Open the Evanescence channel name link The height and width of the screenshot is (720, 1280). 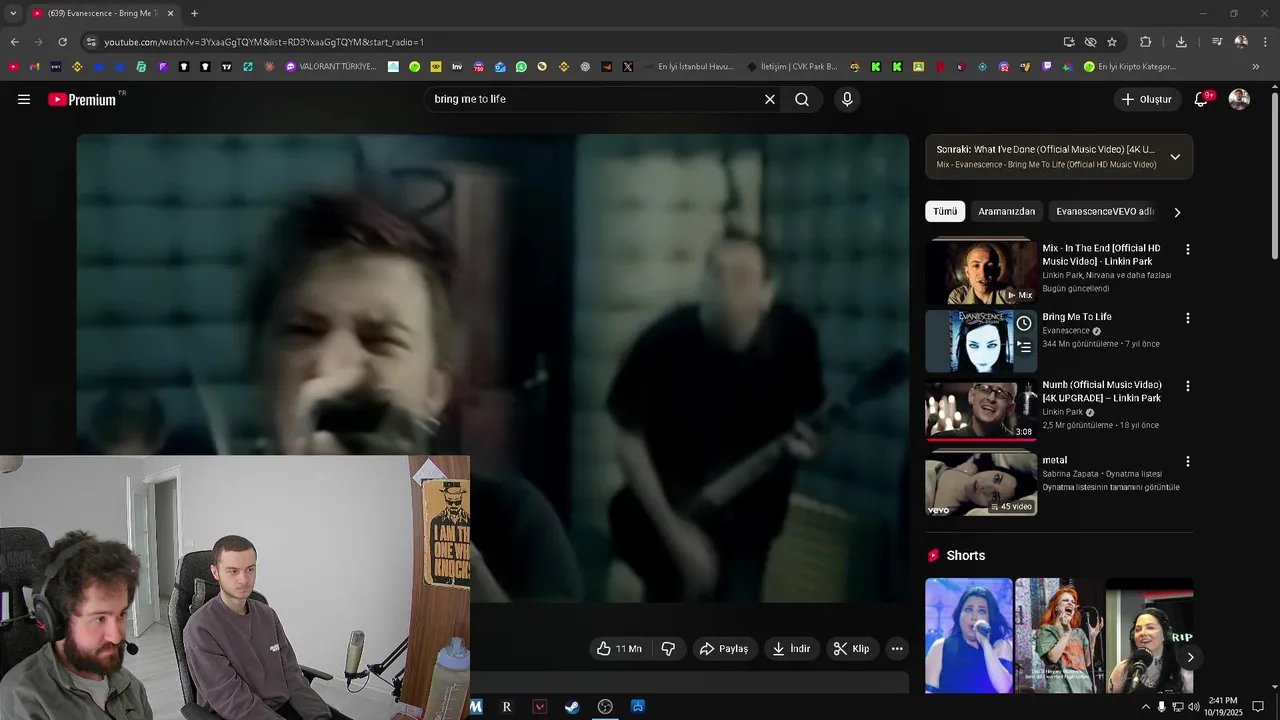1066,331
